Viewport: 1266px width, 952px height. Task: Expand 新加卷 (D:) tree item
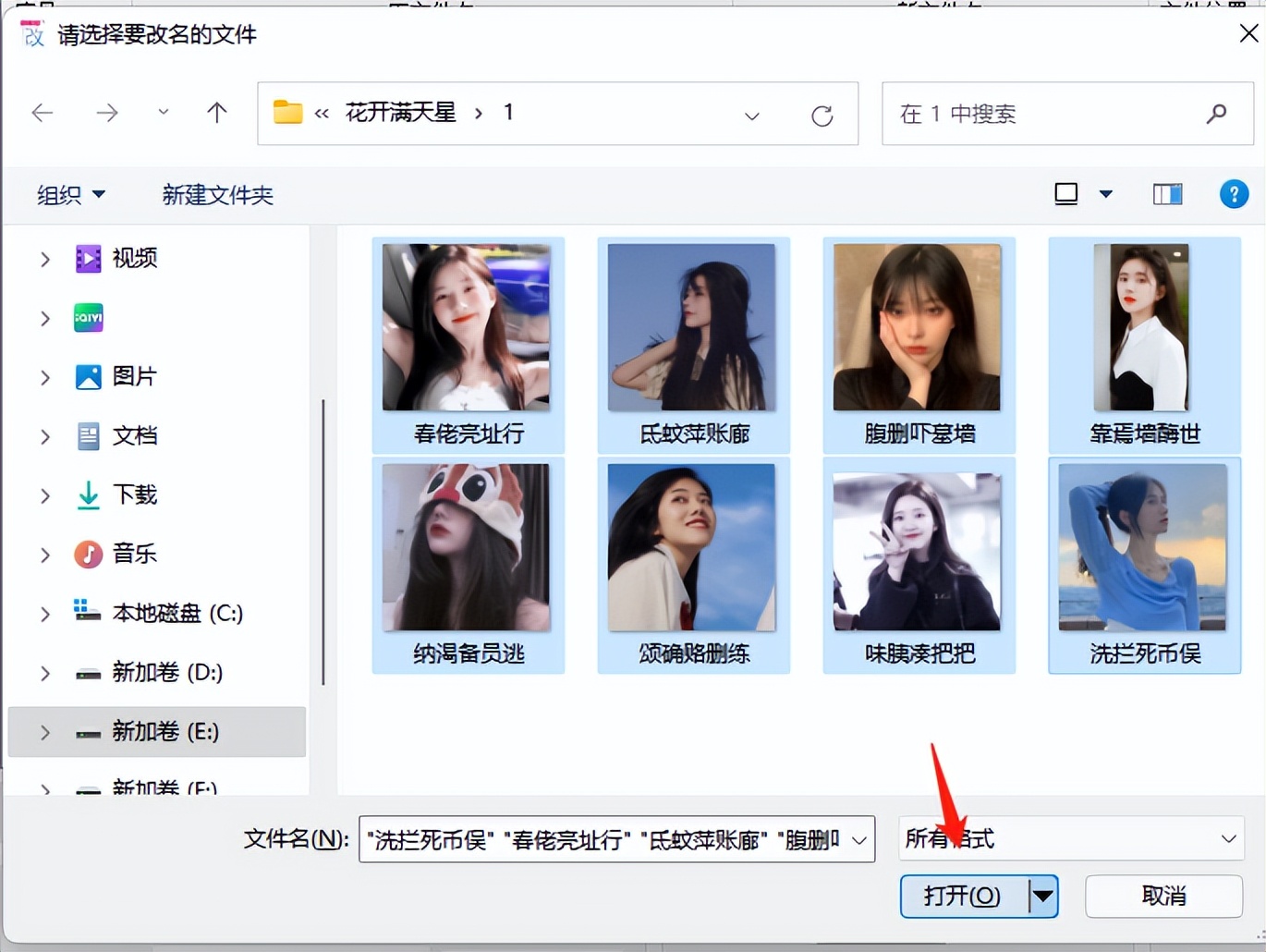tap(44, 673)
